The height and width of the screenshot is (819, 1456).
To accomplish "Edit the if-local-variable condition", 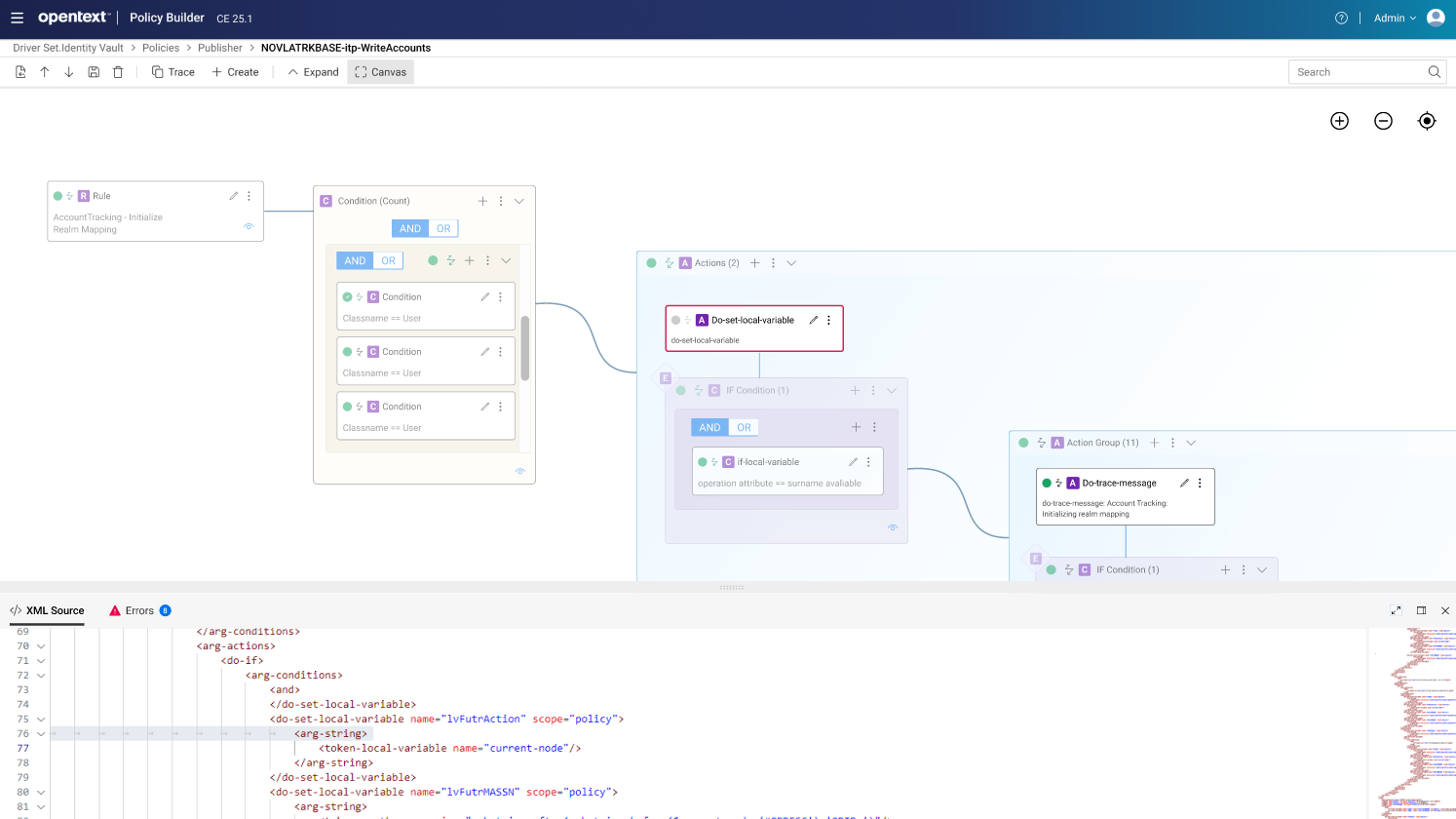I will 853,462.
